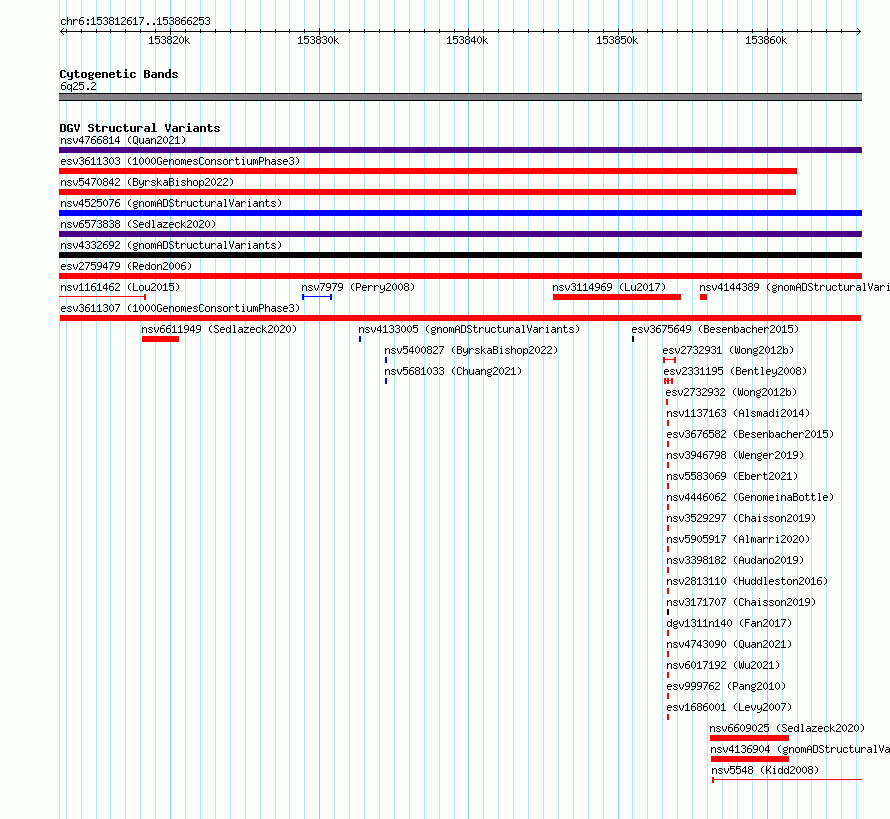Select nsv4332692 gnomADStructuralVariants label
This screenshot has height=819, width=890.
point(171,245)
